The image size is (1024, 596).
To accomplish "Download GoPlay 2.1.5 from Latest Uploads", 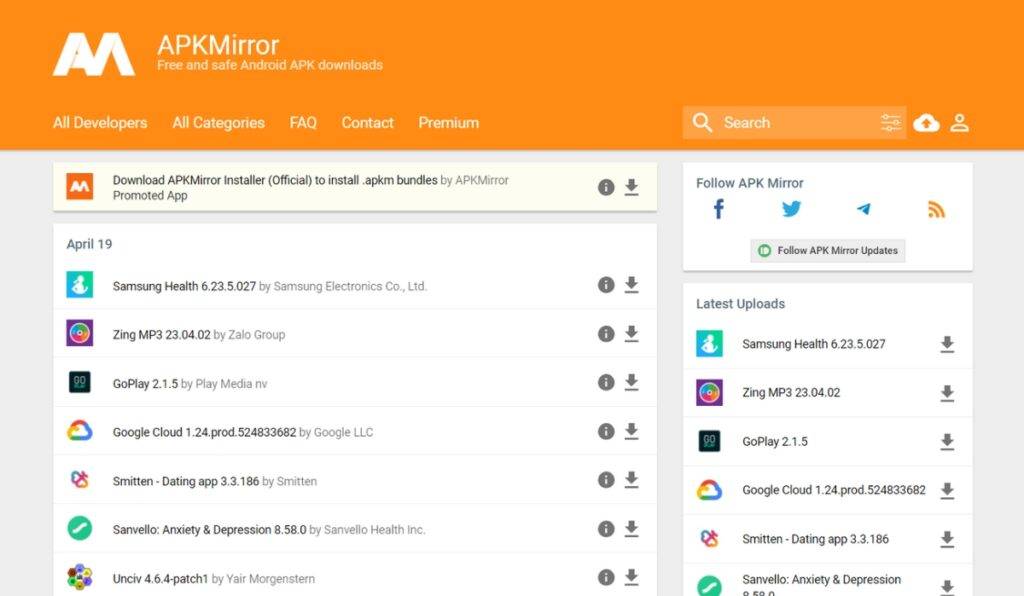I will click(x=947, y=442).
